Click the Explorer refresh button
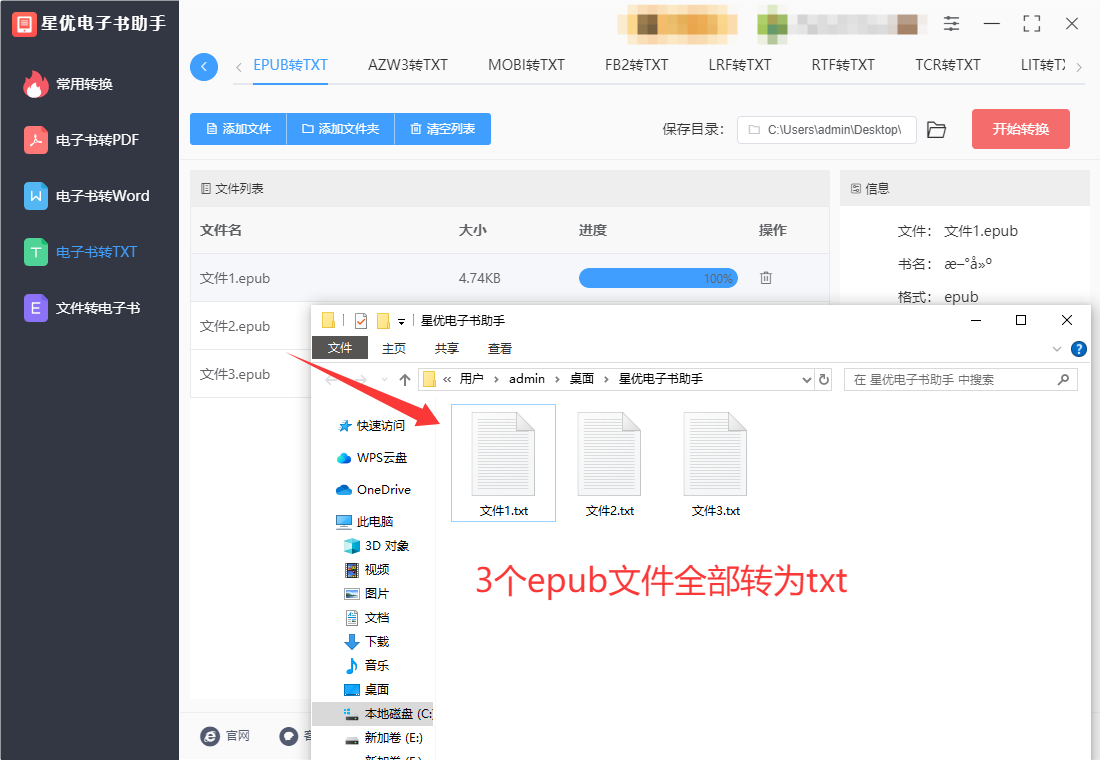The image size is (1100, 760). [824, 380]
